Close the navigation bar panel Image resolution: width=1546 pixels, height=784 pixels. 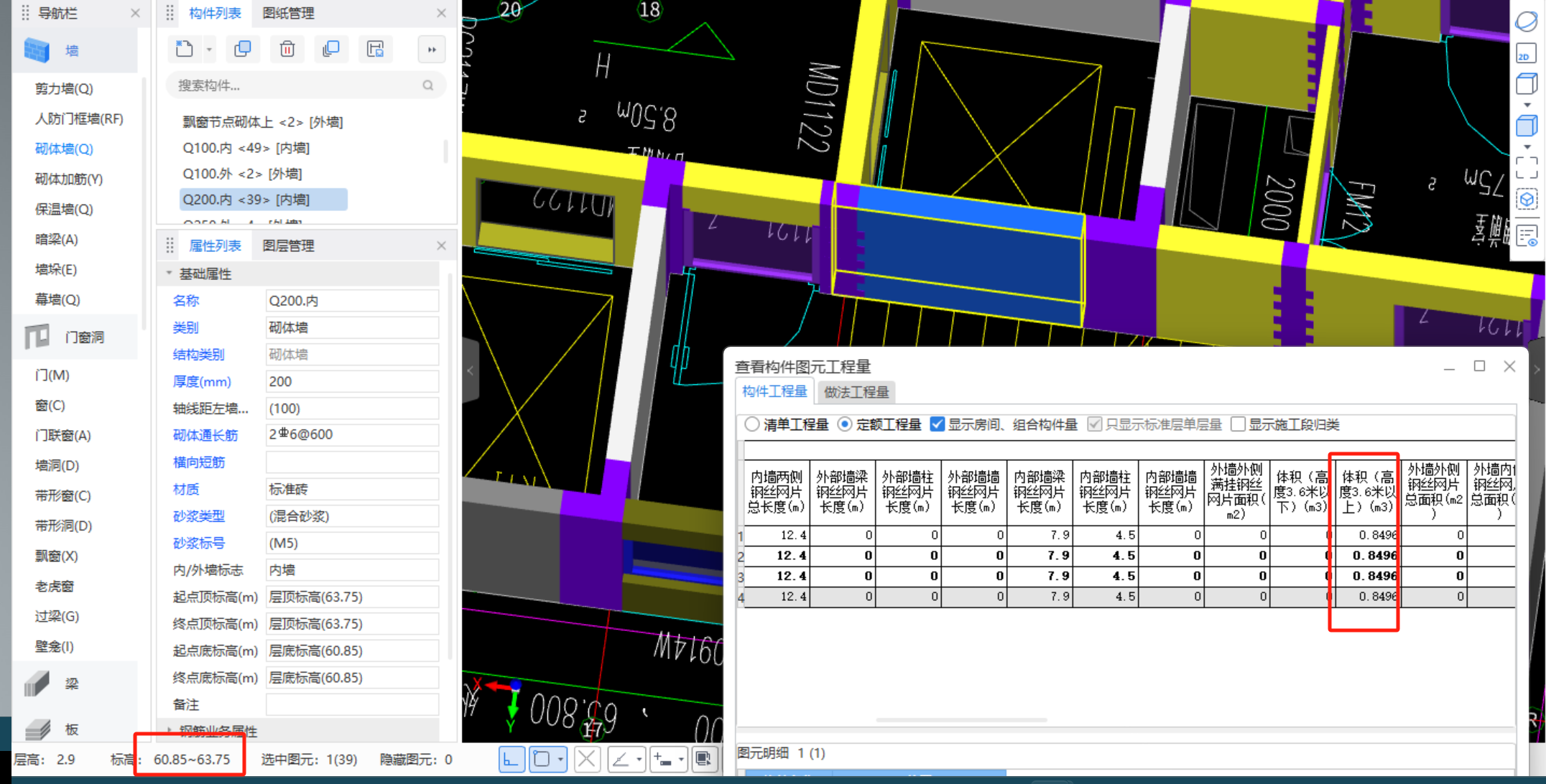coord(135,13)
